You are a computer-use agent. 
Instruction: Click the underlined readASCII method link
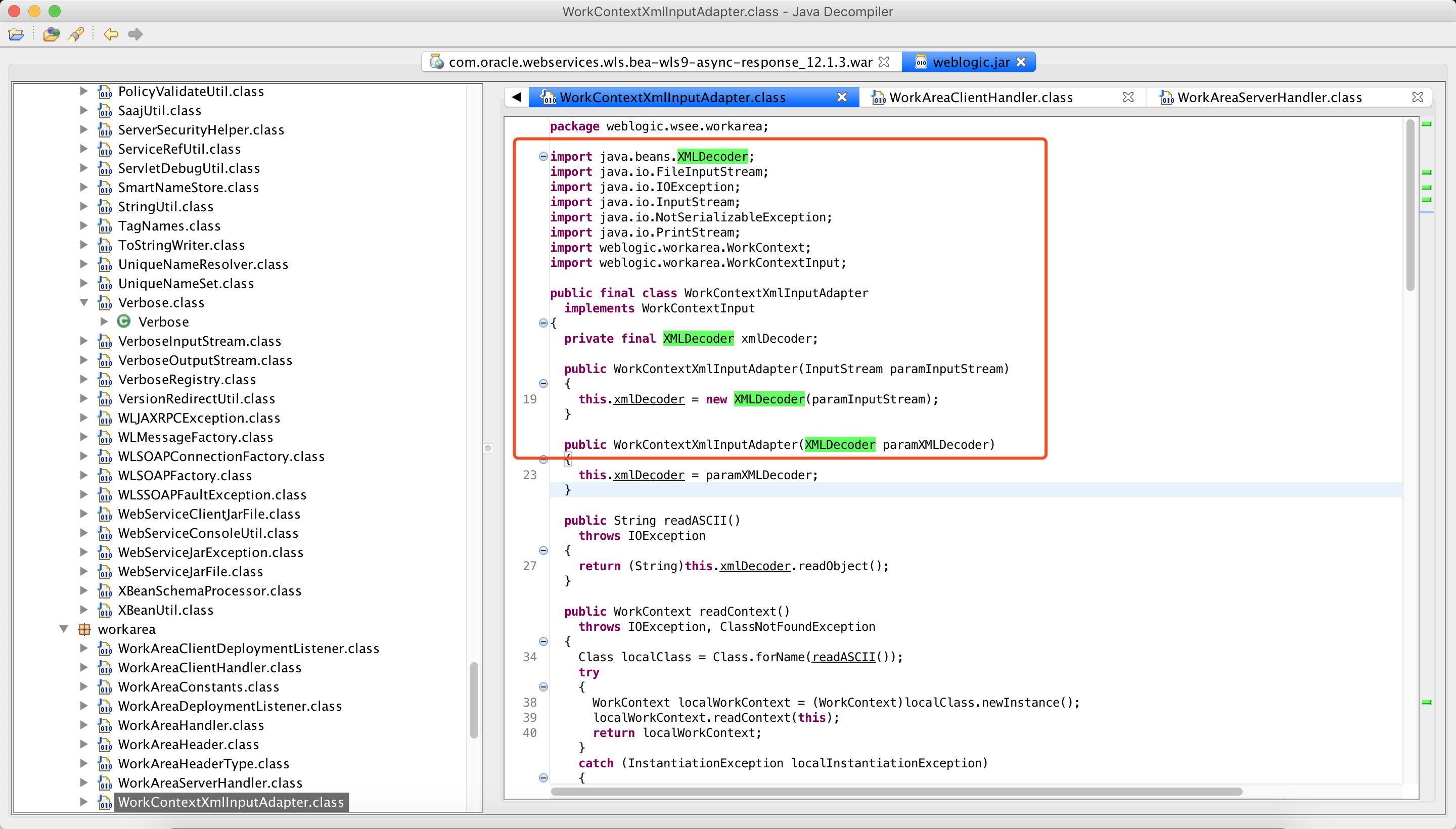(x=843, y=657)
